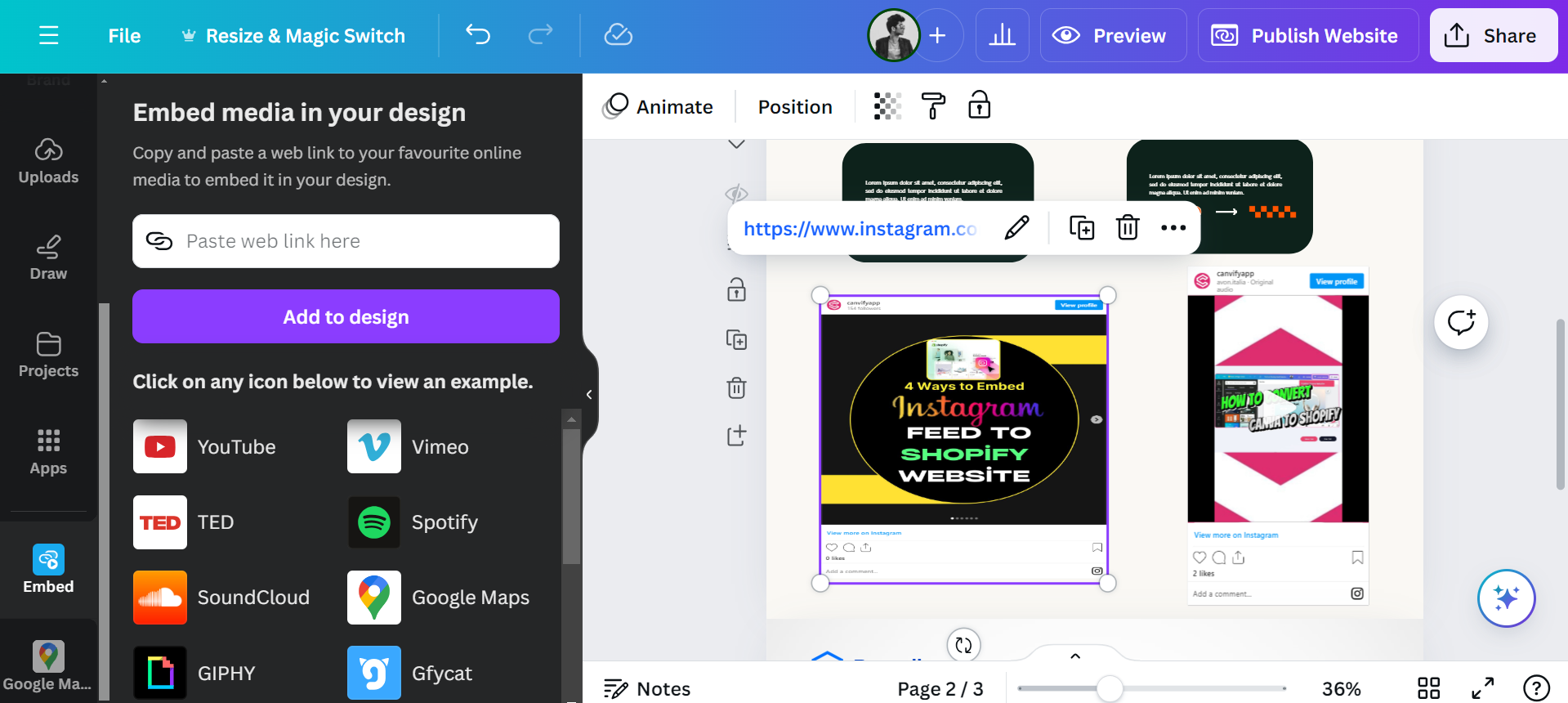Check cloud save status icon
Viewport: 1568px width, 703px height.
pos(619,34)
